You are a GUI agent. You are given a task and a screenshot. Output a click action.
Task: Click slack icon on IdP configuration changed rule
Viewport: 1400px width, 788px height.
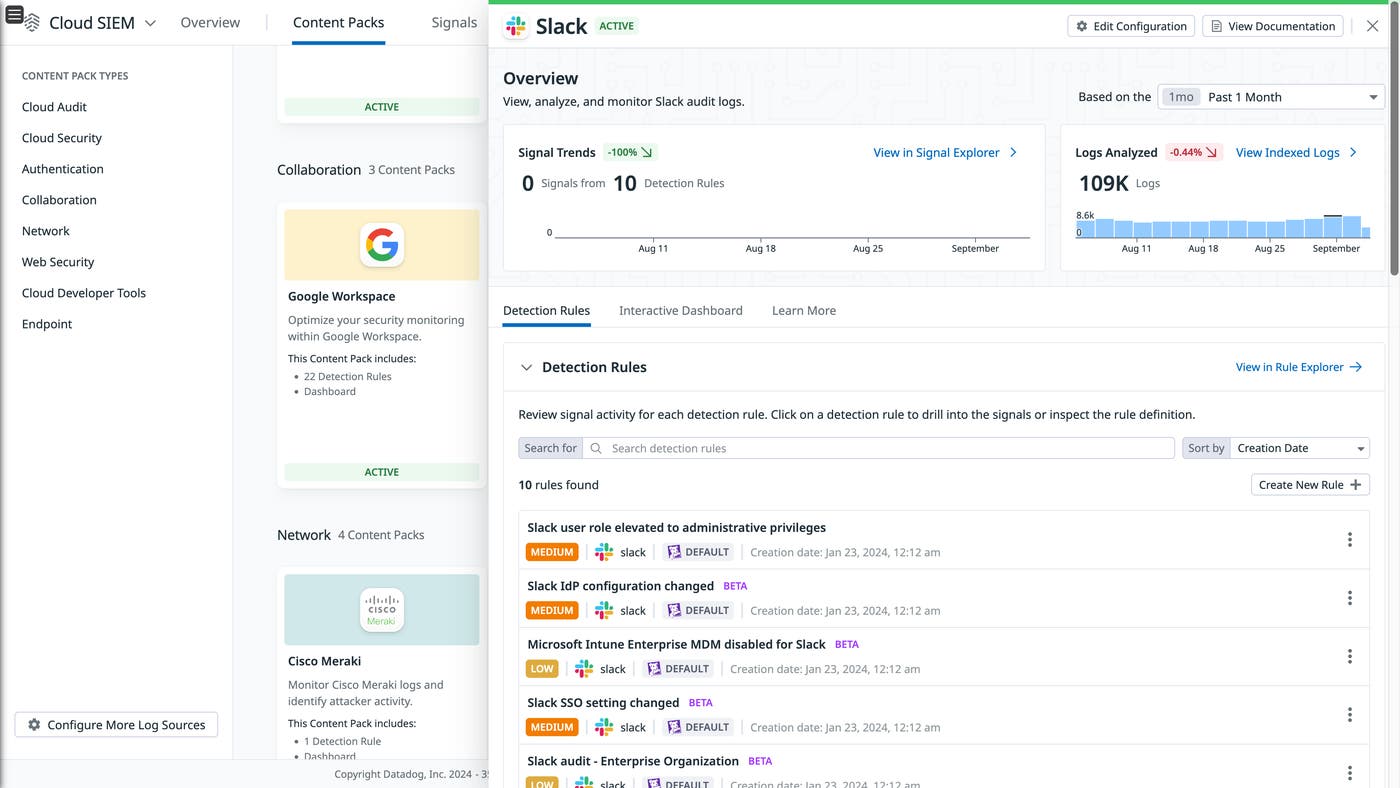(604, 610)
